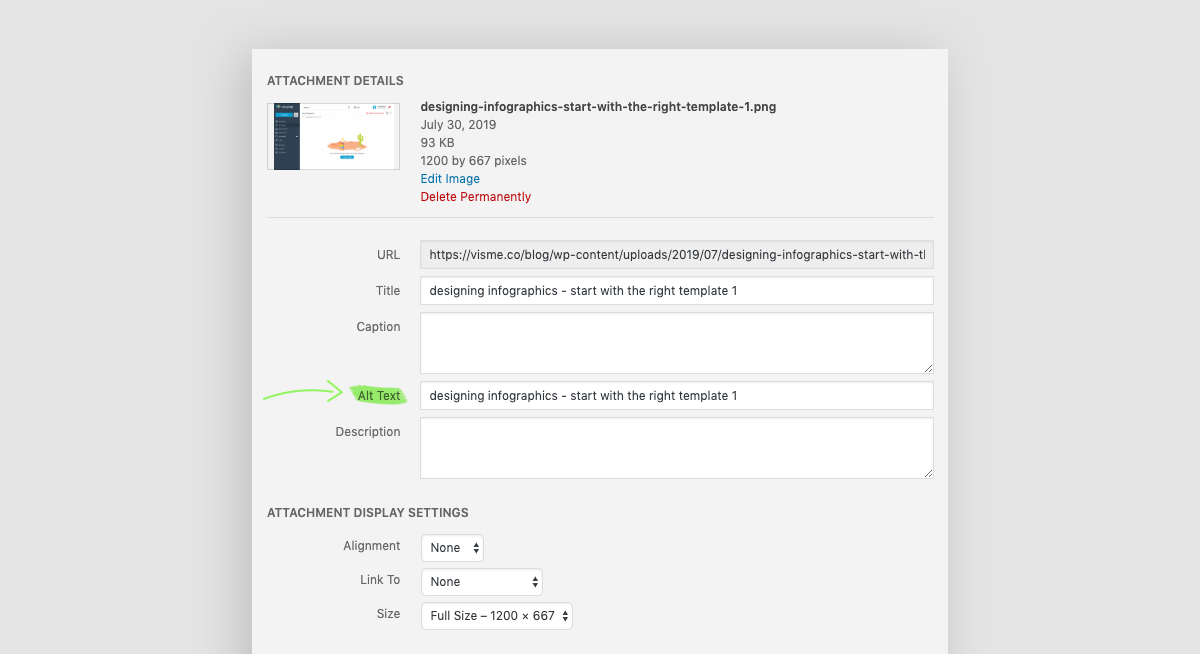This screenshot has width=1200, height=654.
Task: Click inside the Alt Text input box
Action: click(x=676, y=396)
